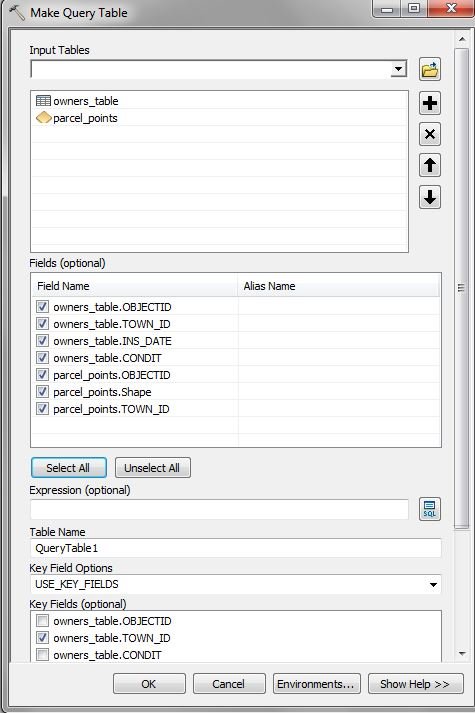Open the browse folder icon for Input Tables
Image resolution: width=475 pixels, height=713 pixels.
pyautogui.click(x=430, y=70)
